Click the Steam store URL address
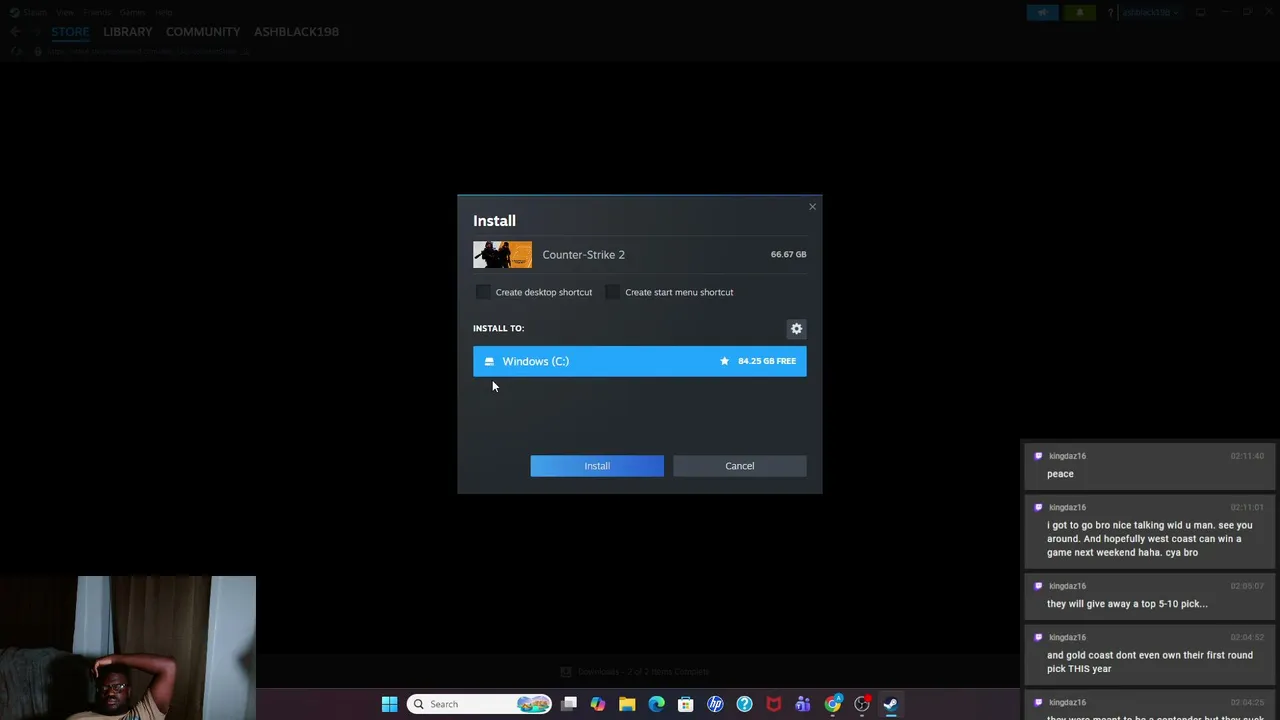 click(x=146, y=51)
